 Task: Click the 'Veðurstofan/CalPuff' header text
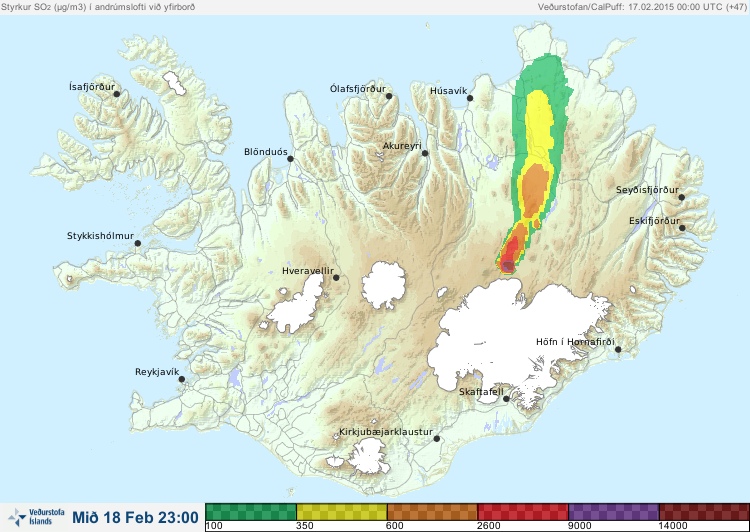pyautogui.click(x=641, y=7)
